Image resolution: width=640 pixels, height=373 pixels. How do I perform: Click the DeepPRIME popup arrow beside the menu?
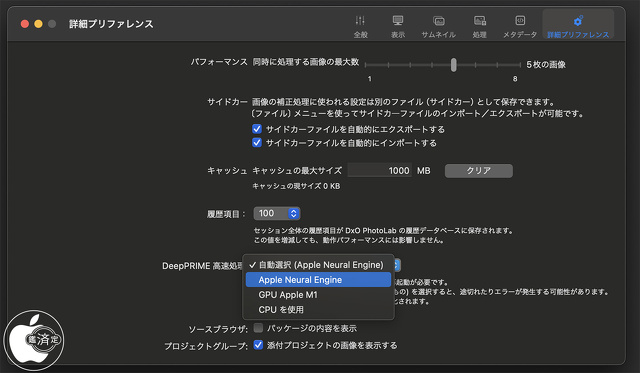coord(396,265)
